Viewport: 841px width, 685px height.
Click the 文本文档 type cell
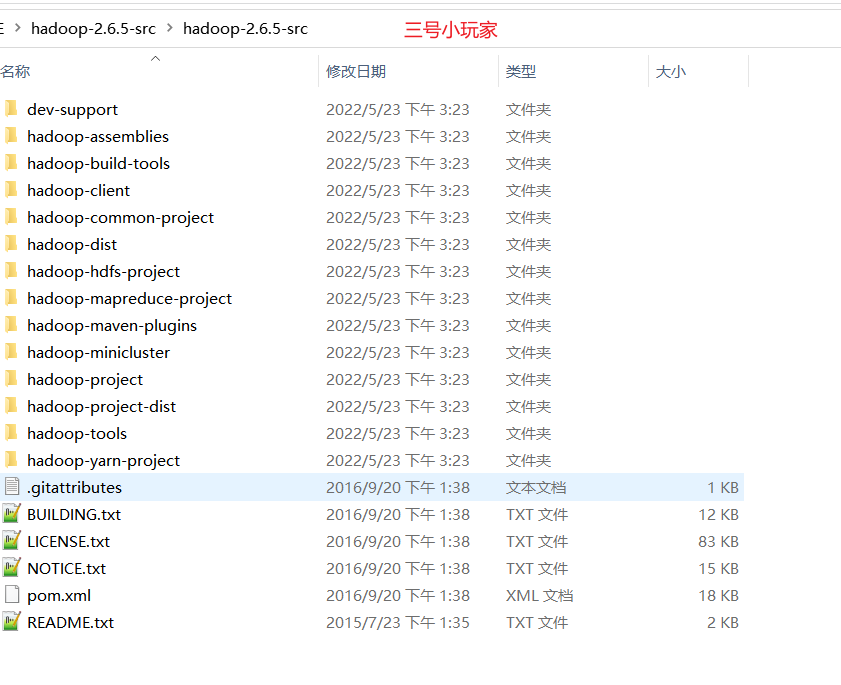tap(536, 488)
